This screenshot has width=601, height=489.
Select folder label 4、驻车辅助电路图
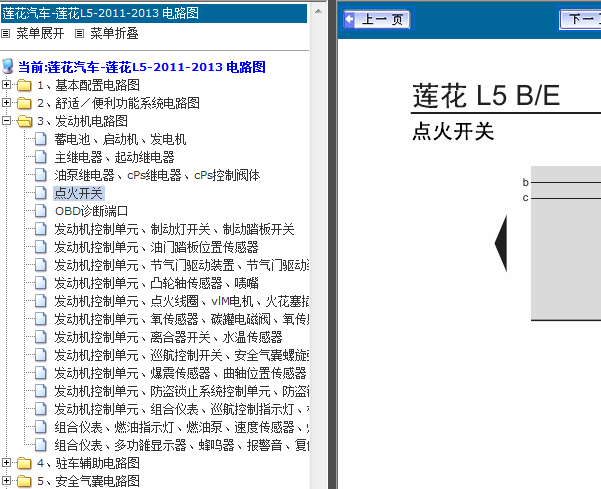pos(88,463)
